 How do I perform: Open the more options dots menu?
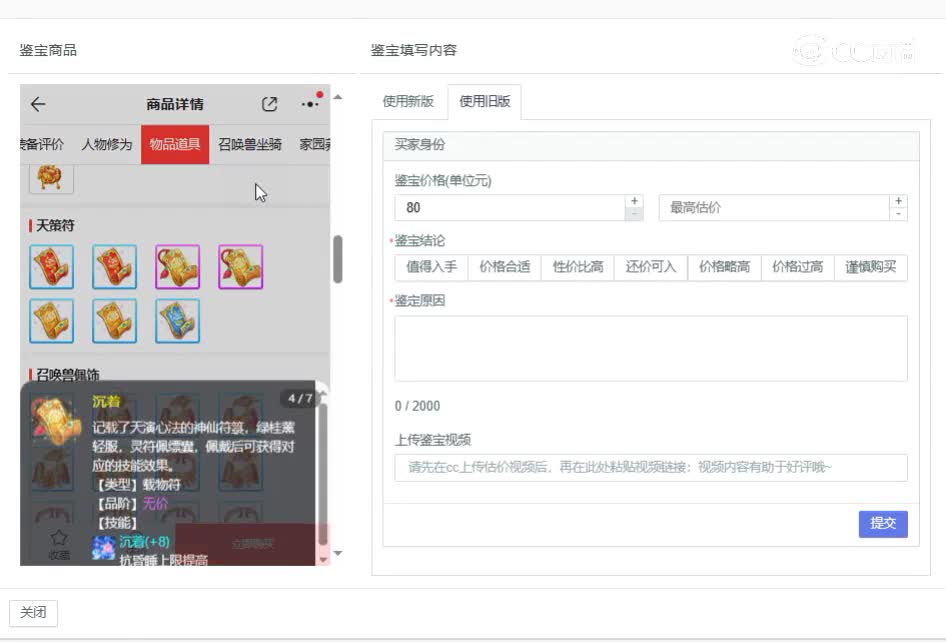[x=307, y=104]
